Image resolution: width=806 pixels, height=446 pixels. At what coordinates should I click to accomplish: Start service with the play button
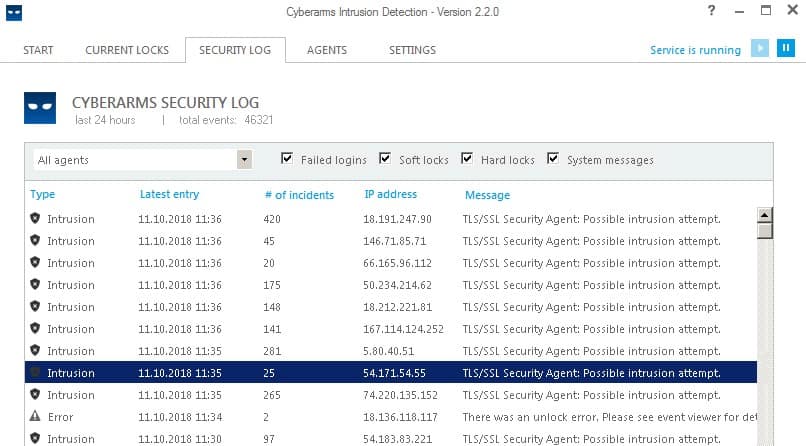[x=760, y=48]
